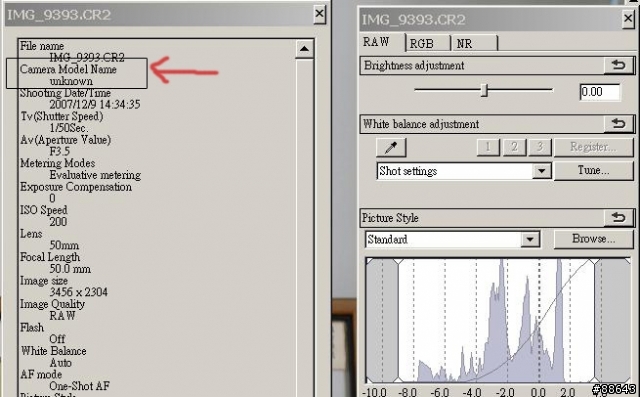Close the IMG_9393.CR2 info window
640x397 pixels.
[x=319, y=14]
